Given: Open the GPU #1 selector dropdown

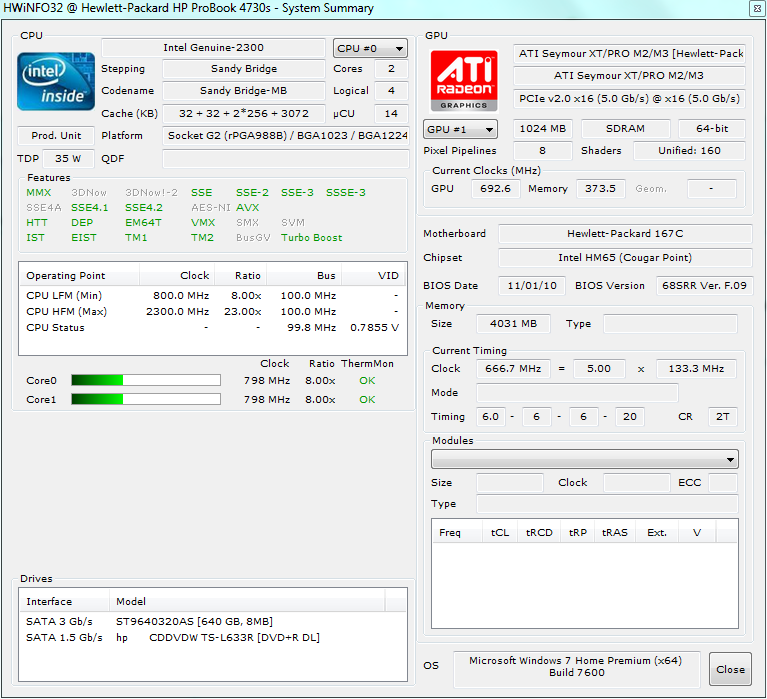Looking at the screenshot, I should (460, 129).
